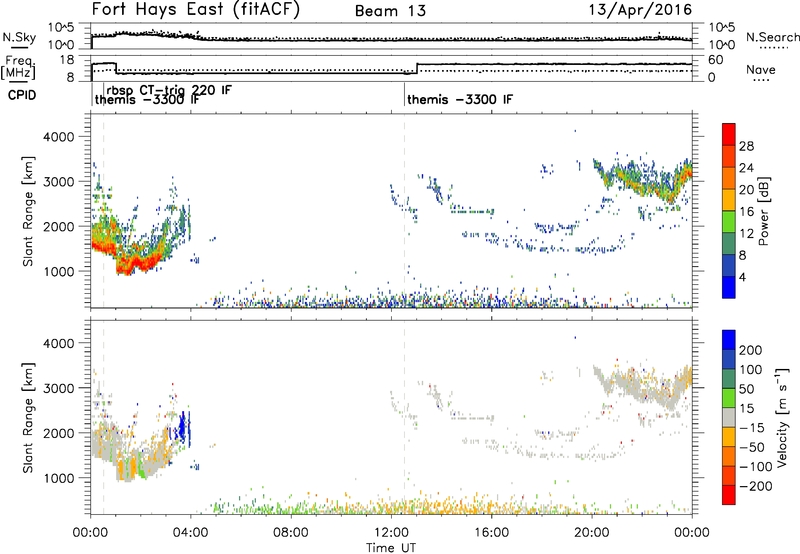Click the "1000" tick of the velocity panel
800x554 pixels.
coord(59,478)
